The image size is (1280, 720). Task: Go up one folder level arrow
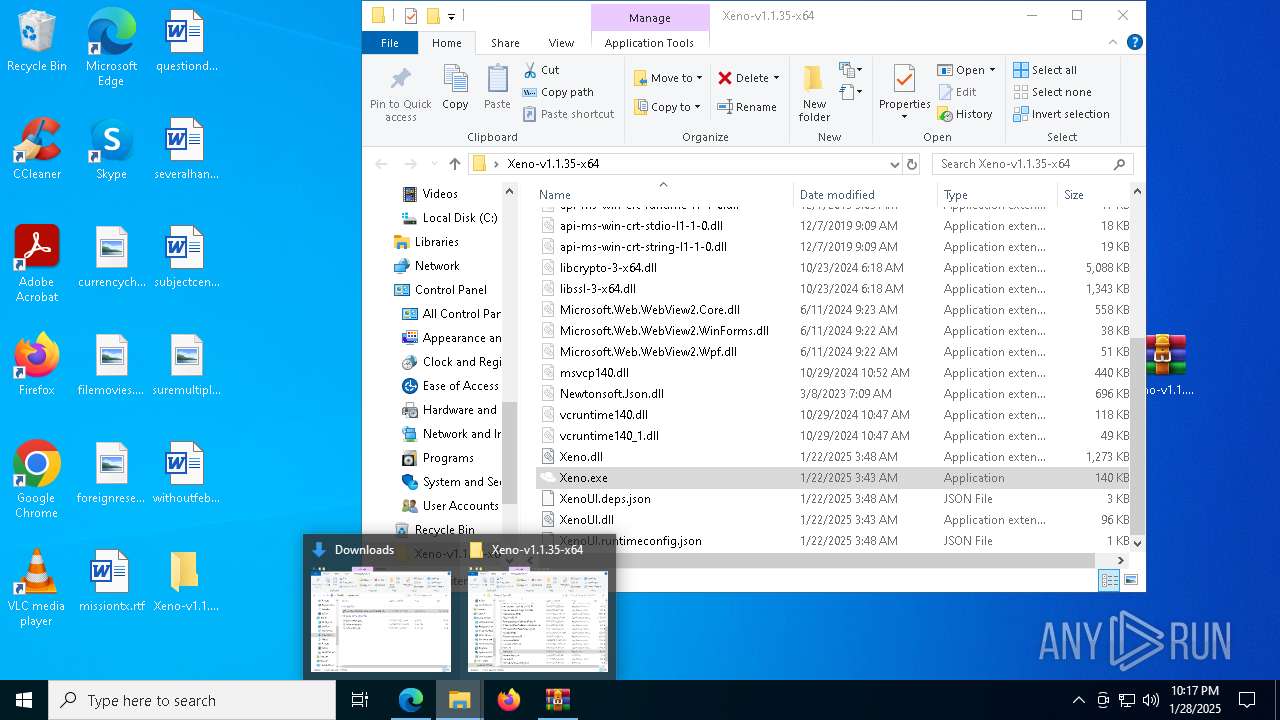coord(455,164)
